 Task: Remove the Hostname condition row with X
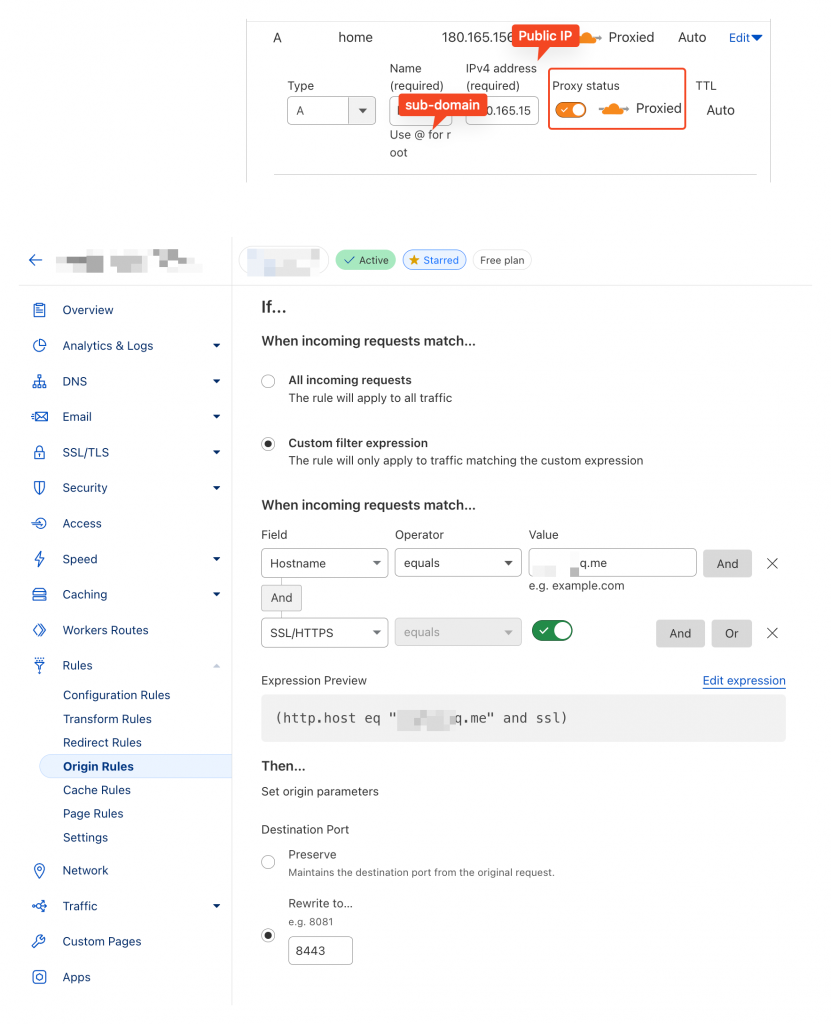pyautogui.click(x=772, y=564)
